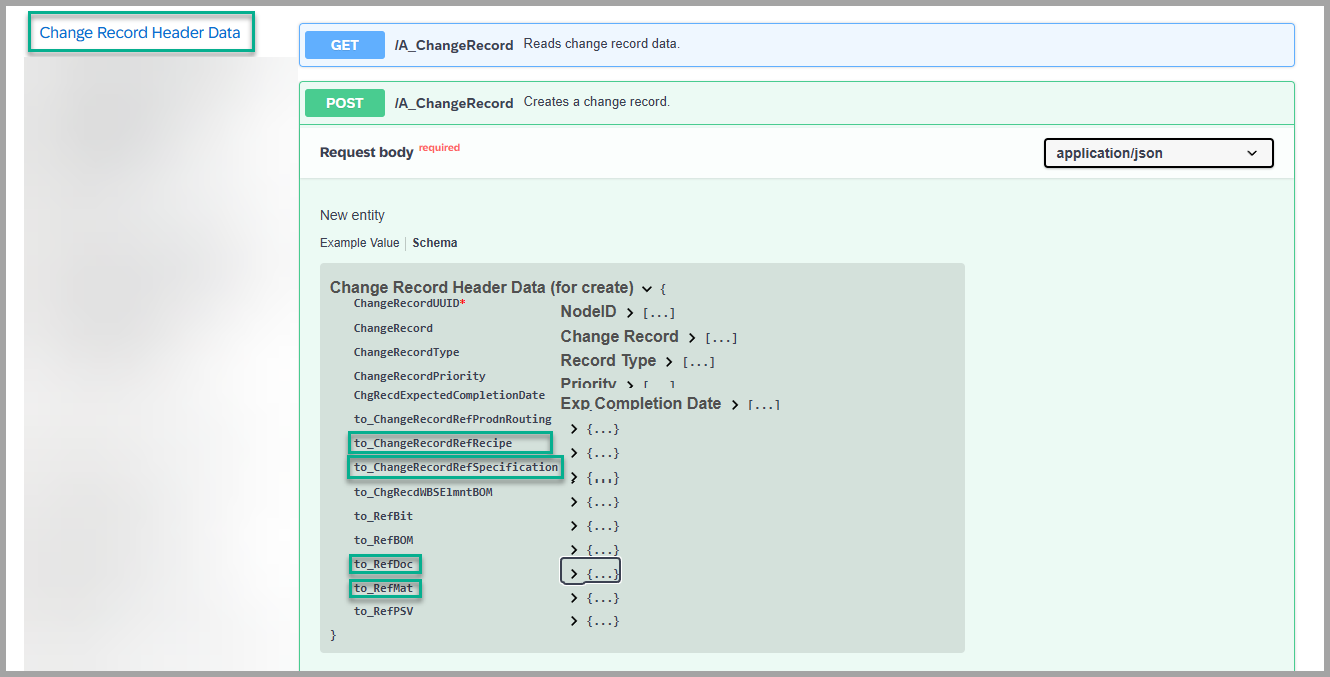Click the to_RefMat property name
The image size is (1330, 677).
(x=384, y=588)
